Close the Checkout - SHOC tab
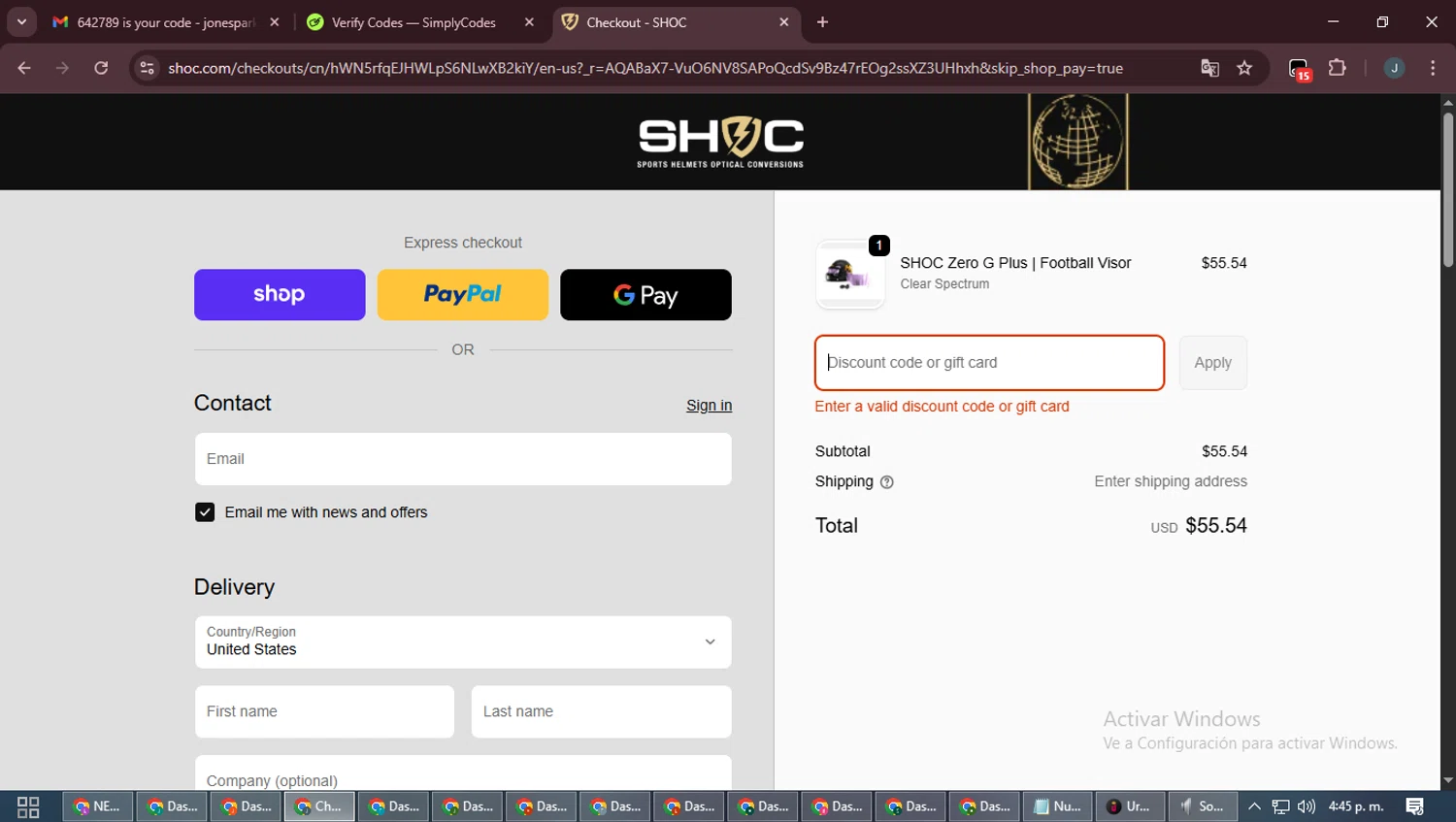 (x=784, y=22)
